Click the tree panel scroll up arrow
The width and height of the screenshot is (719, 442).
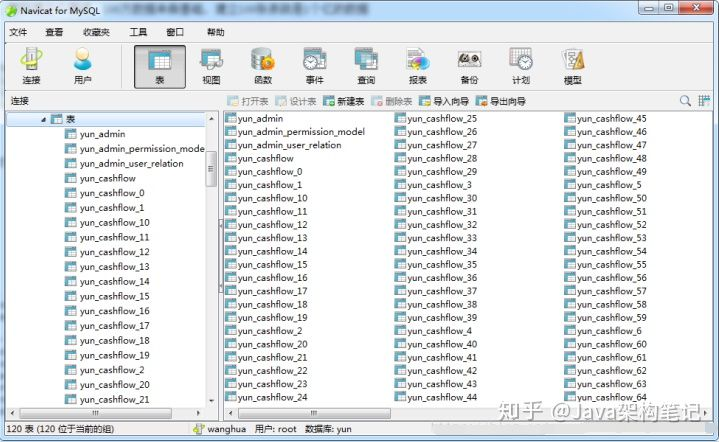point(211,119)
